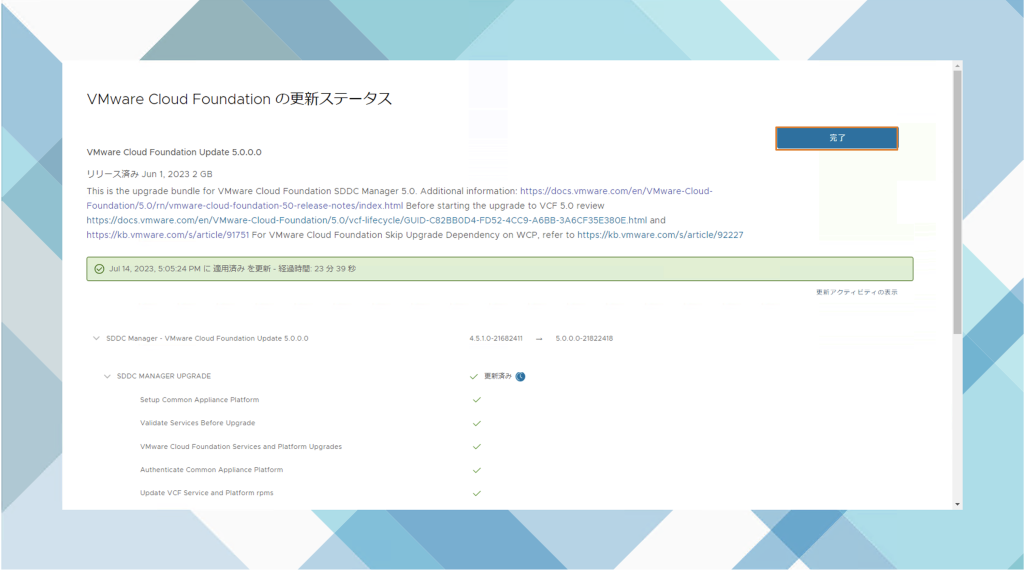The height and width of the screenshot is (570, 1024).
Task: Click the source version 4.5.1.0-21682411
Action: [496, 338]
